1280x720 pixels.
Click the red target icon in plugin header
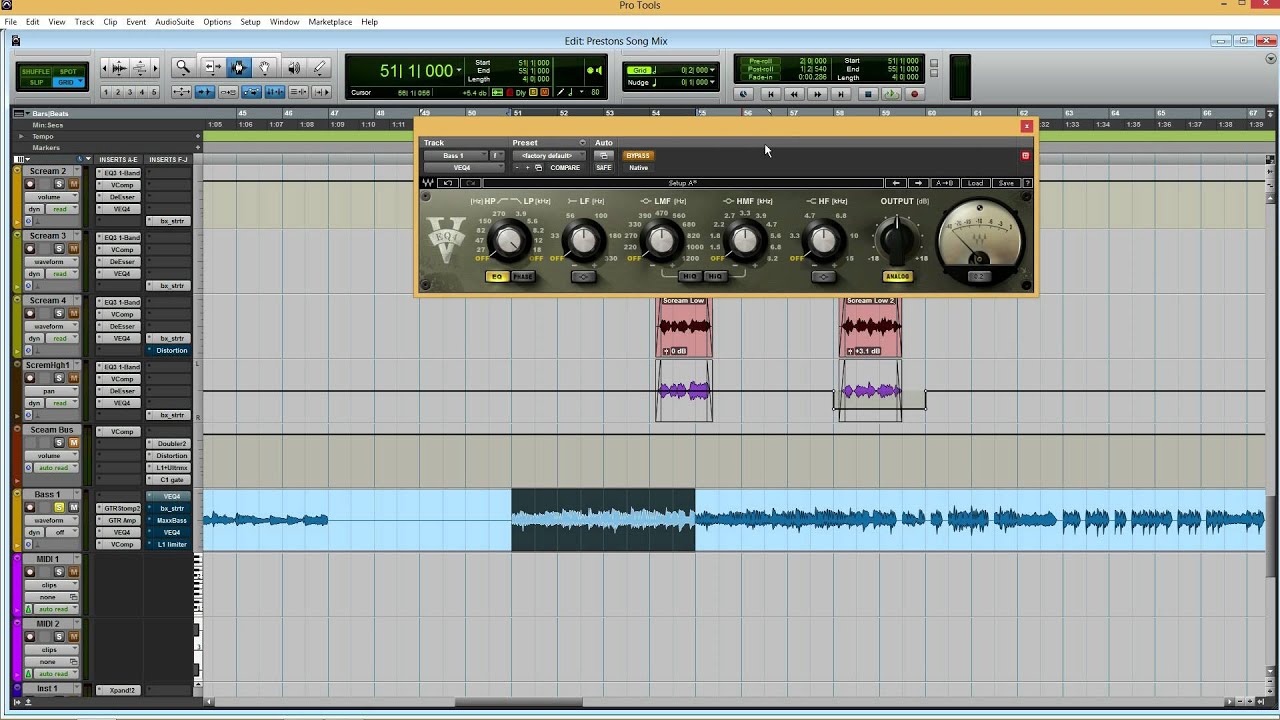[x=1025, y=155]
